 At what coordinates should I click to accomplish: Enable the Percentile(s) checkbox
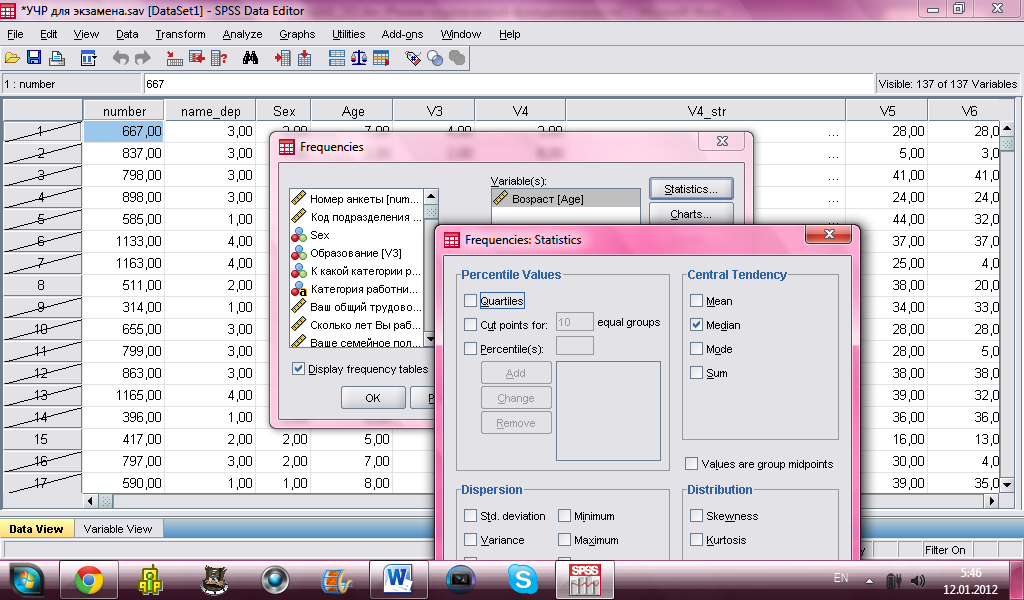pos(470,349)
